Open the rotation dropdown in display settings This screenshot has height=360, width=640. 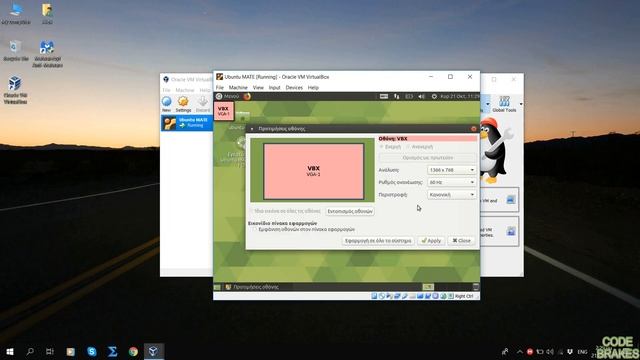pyautogui.click(x=451, y=195)
